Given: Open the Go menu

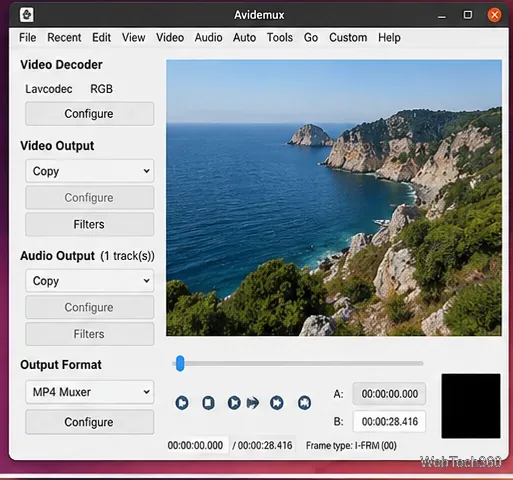Looking at the screenshot, I should point(311,37).
